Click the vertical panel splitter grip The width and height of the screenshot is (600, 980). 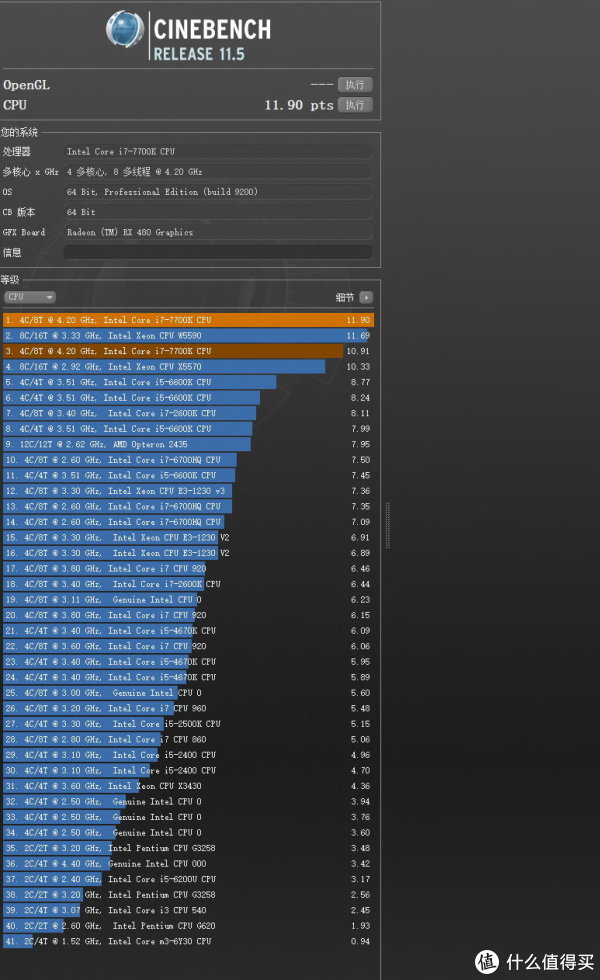(388, 525)
